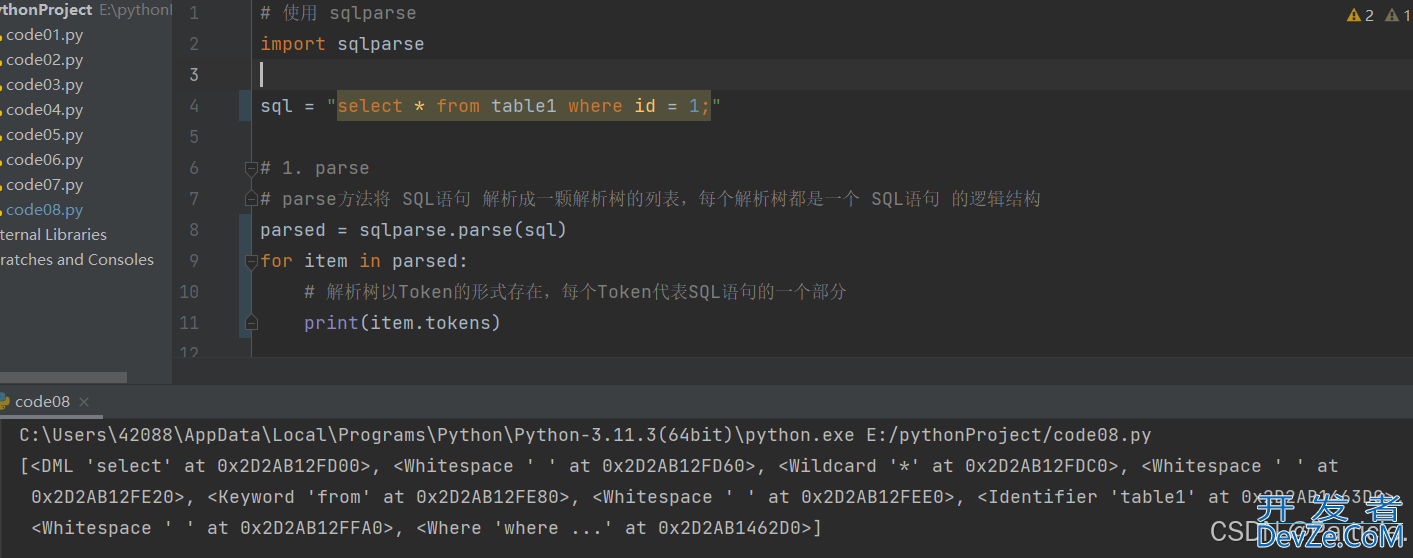Click the highlighted SQL string on line 4

click(x=524, y=106)
